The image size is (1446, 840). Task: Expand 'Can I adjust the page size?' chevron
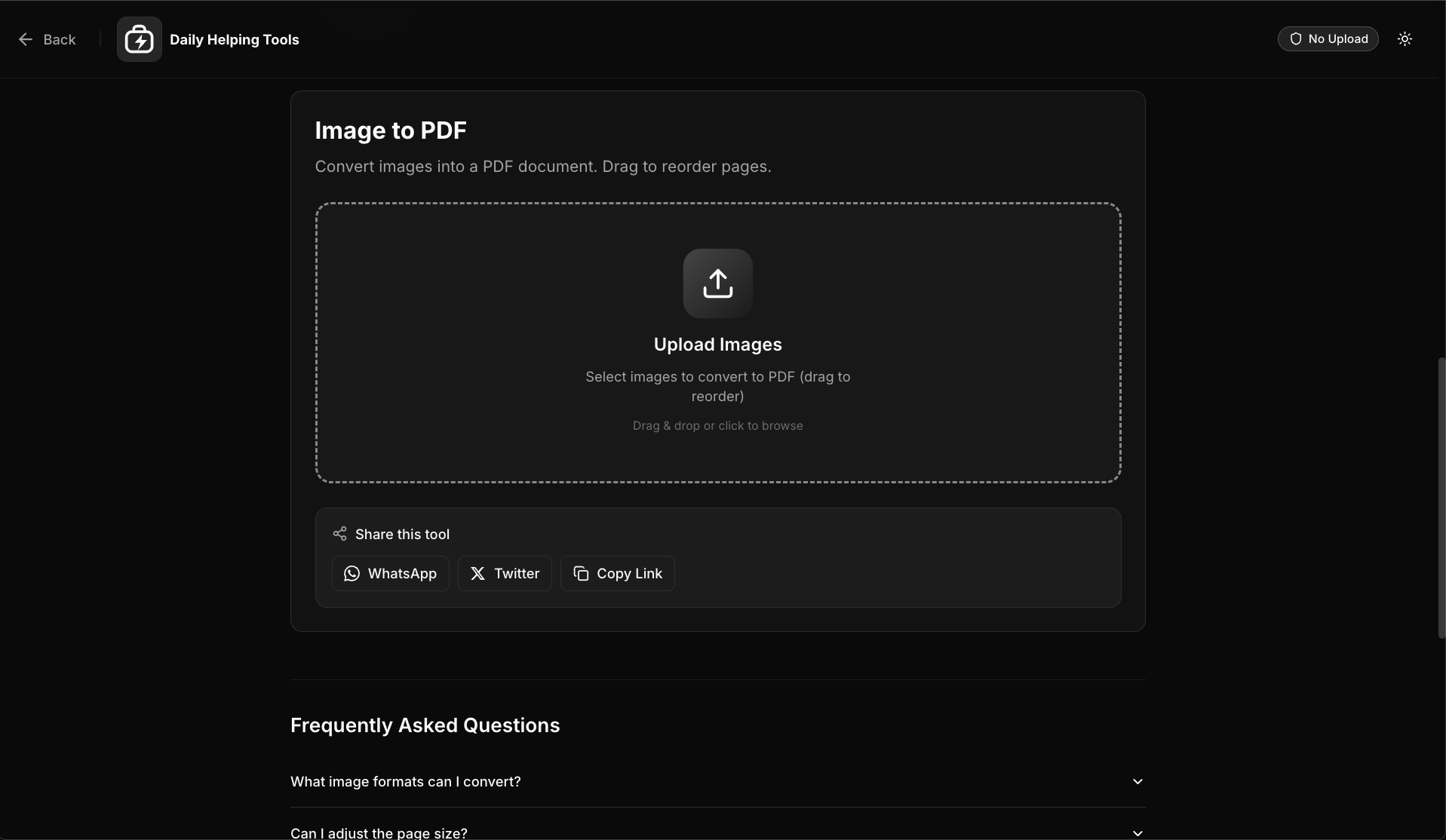pos(1137,833)
